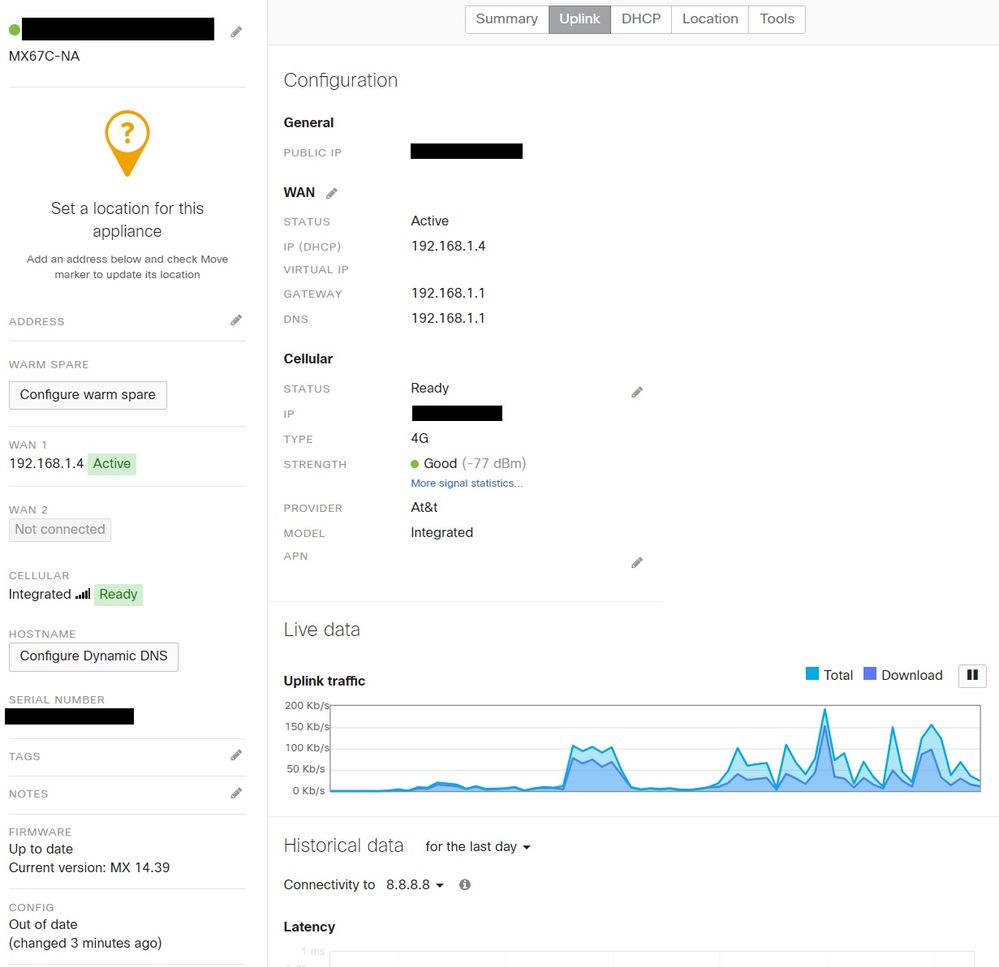This screenshot has width=999, height=967.
Task: Switch to the Summary tab
Action: coord(506,19)
